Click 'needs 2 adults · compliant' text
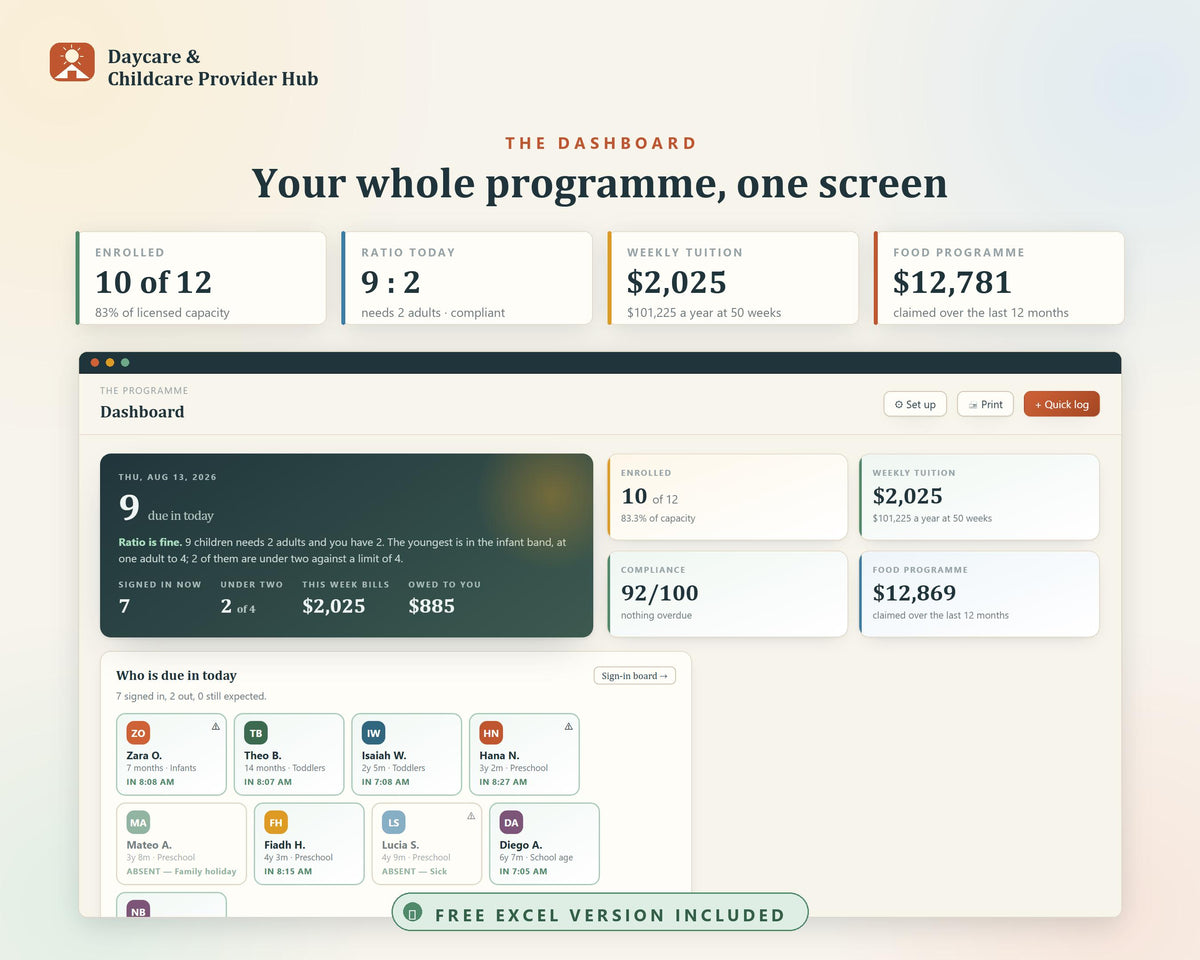The height and width of the screenshot is (960, 1200). 433,313
